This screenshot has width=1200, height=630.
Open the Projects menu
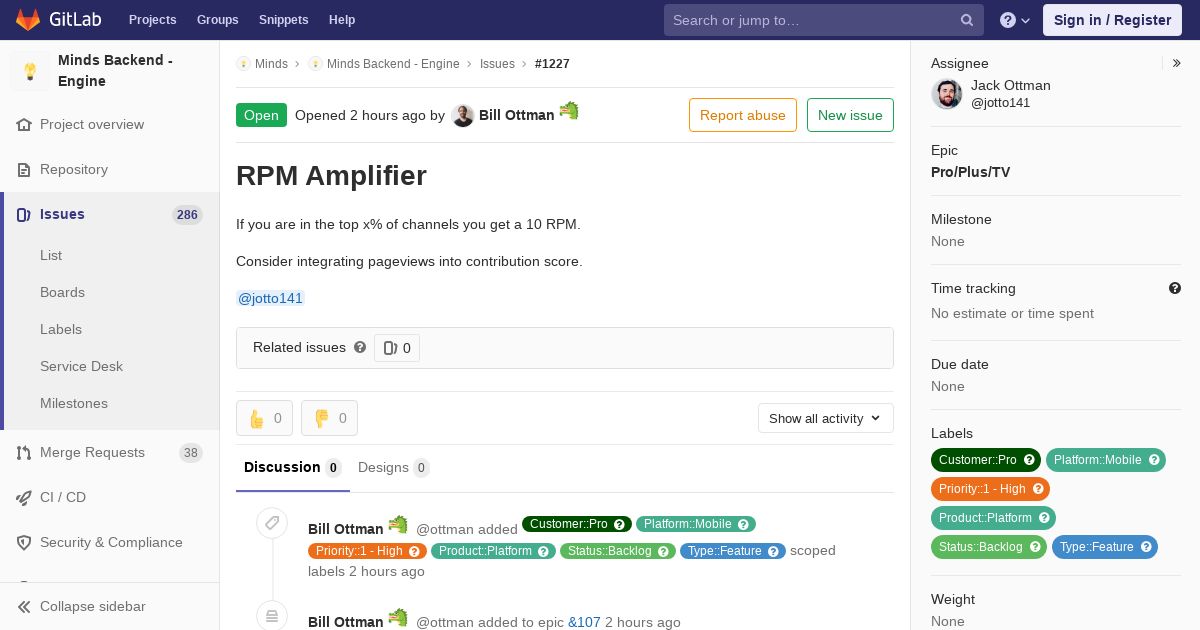coord(153,20)
